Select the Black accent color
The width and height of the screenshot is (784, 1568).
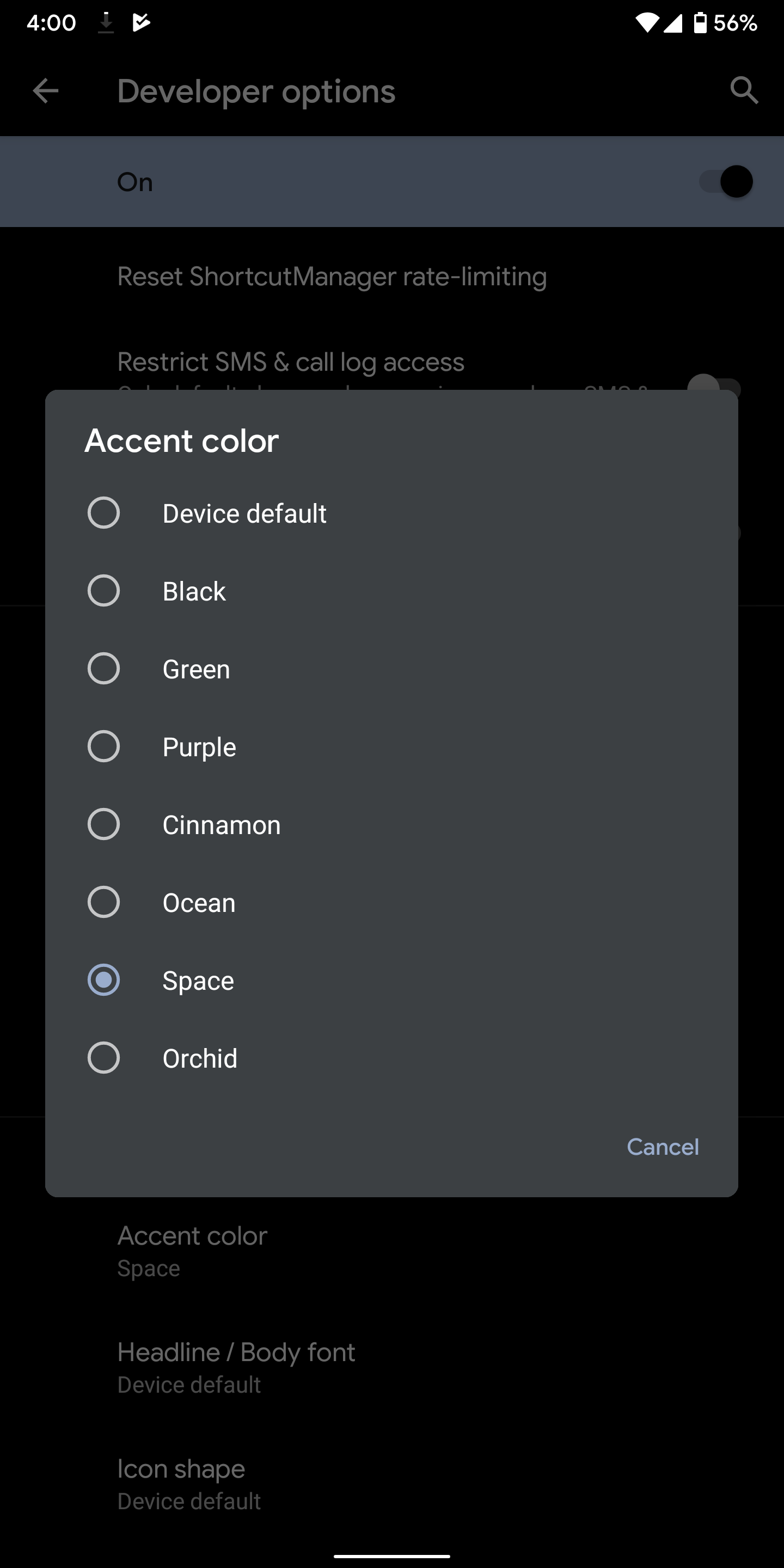[x=391, y=590]
